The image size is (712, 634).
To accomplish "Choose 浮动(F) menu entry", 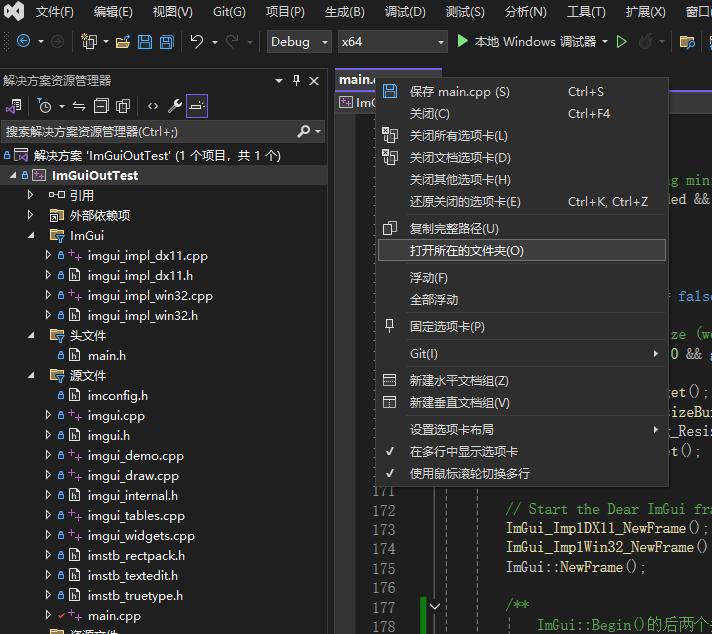I will (522, 277).
